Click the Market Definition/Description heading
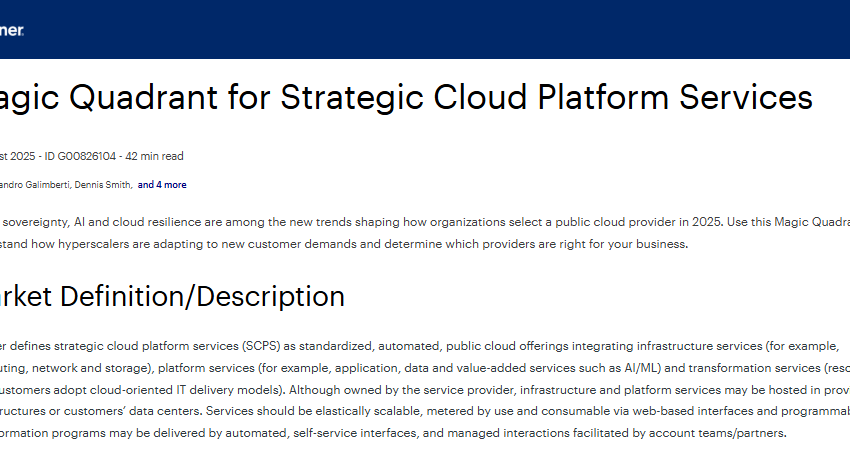850x450 pixels. tap(172, 297)
